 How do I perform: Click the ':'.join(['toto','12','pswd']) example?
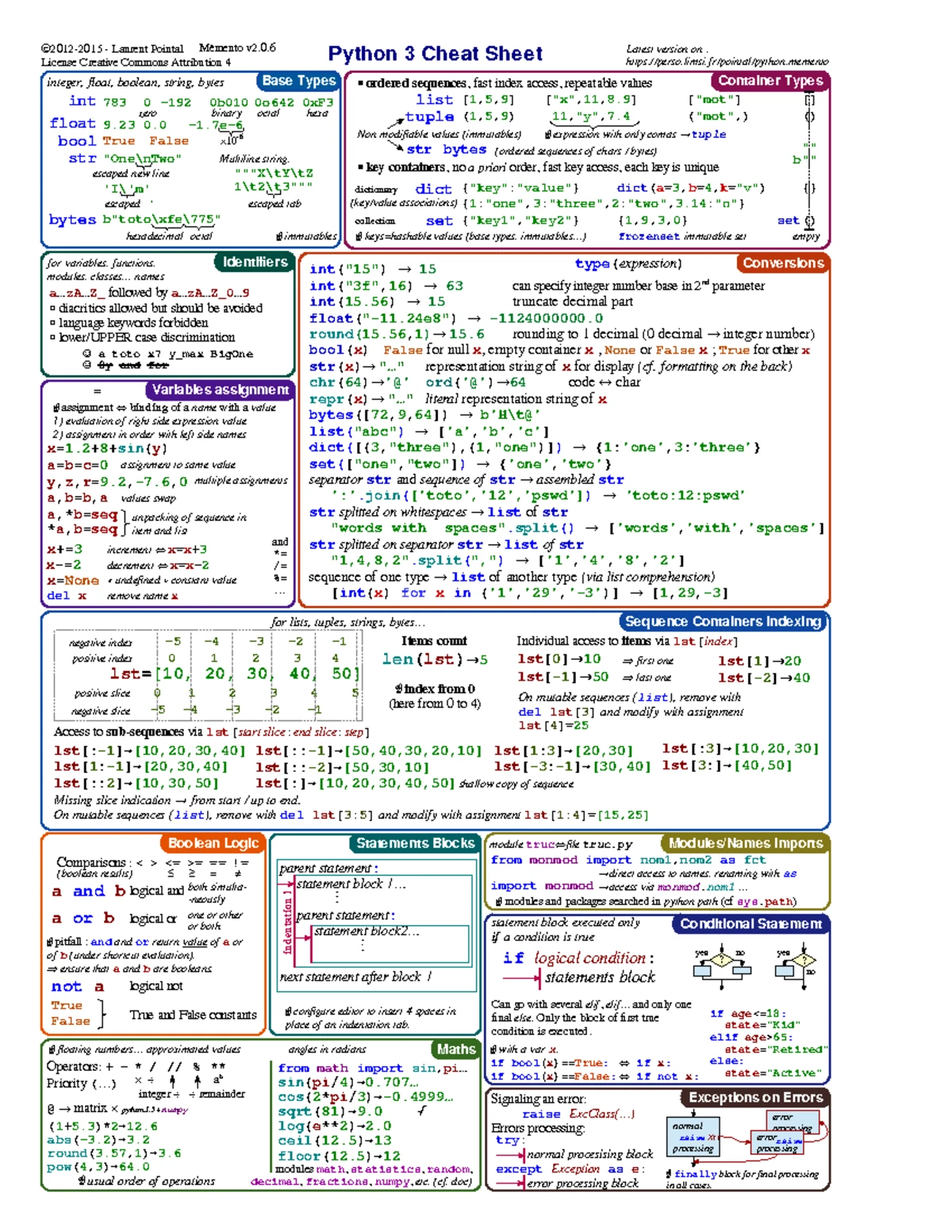[x=539, y=496]
